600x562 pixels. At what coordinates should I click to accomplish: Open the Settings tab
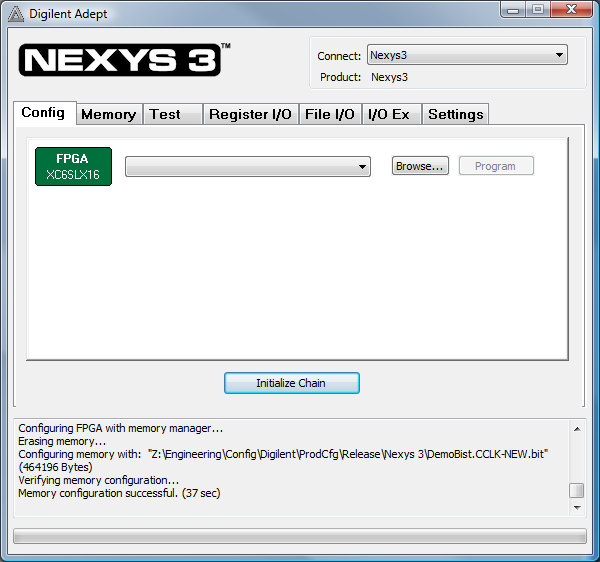tap(455, 114)
